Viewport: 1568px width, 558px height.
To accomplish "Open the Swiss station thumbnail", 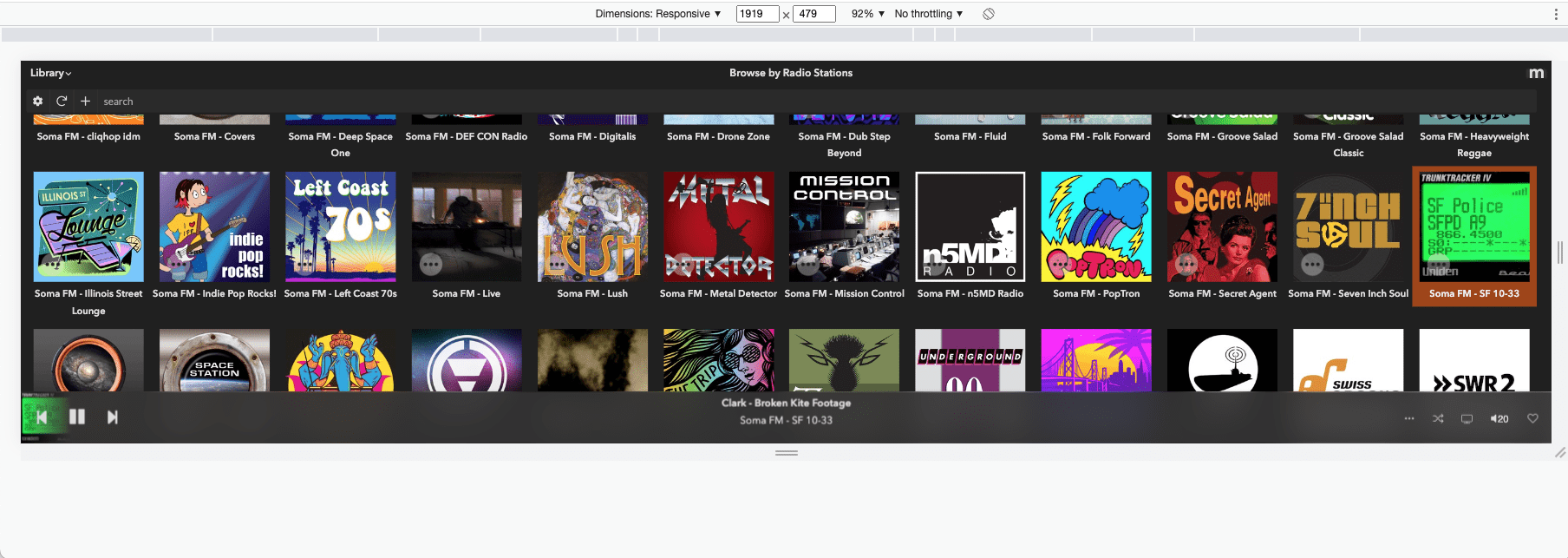I will click(1349, 360).
